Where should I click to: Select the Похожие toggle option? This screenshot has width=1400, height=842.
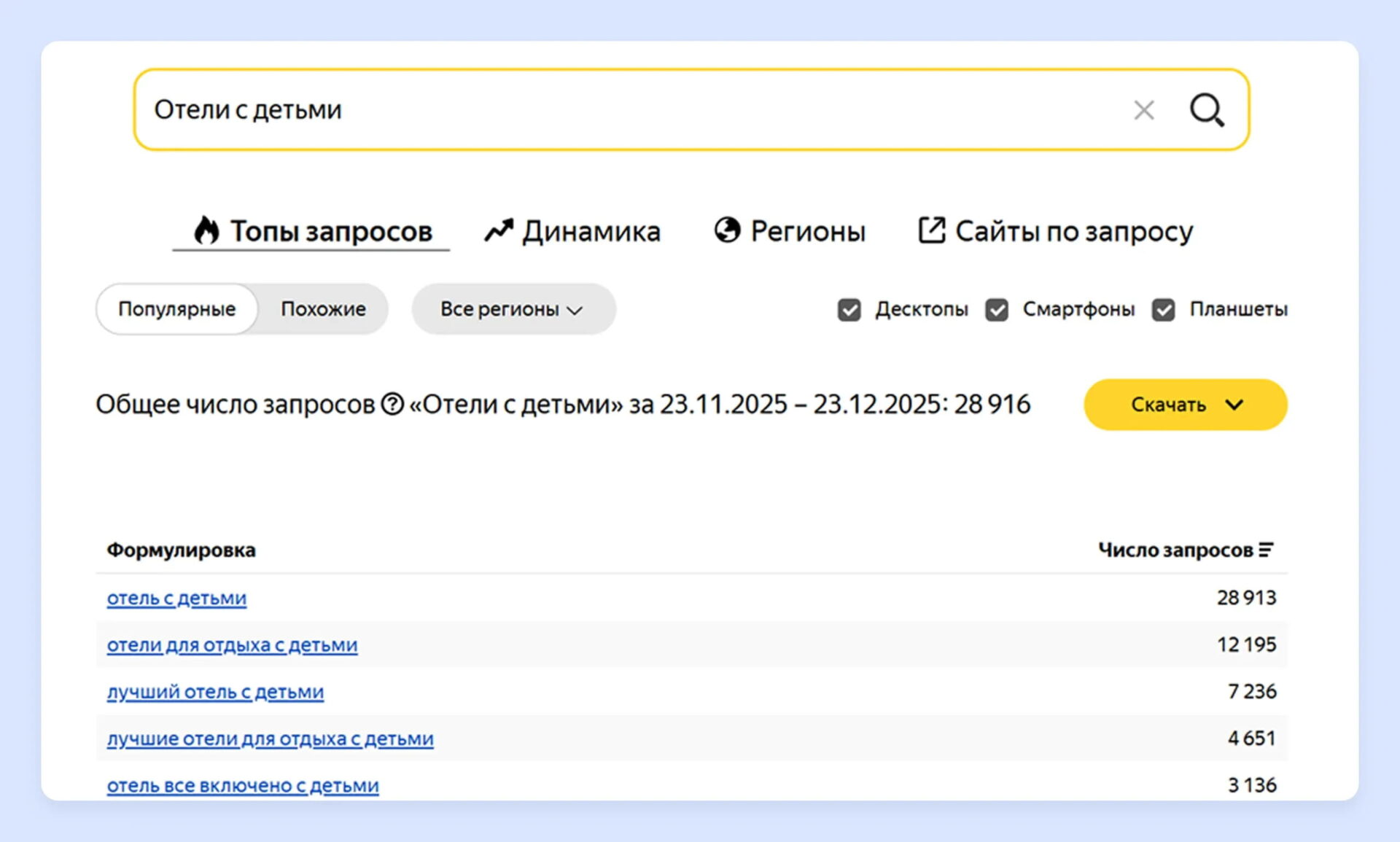(x=323, y=309)
